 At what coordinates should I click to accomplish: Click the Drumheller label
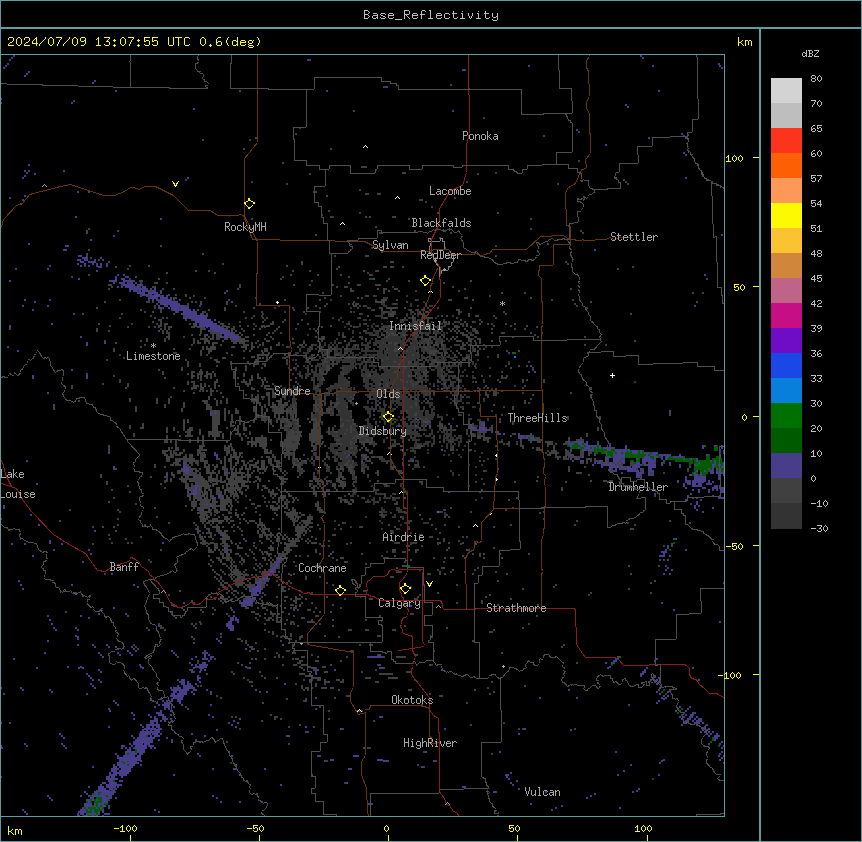[x=638, y=487]
